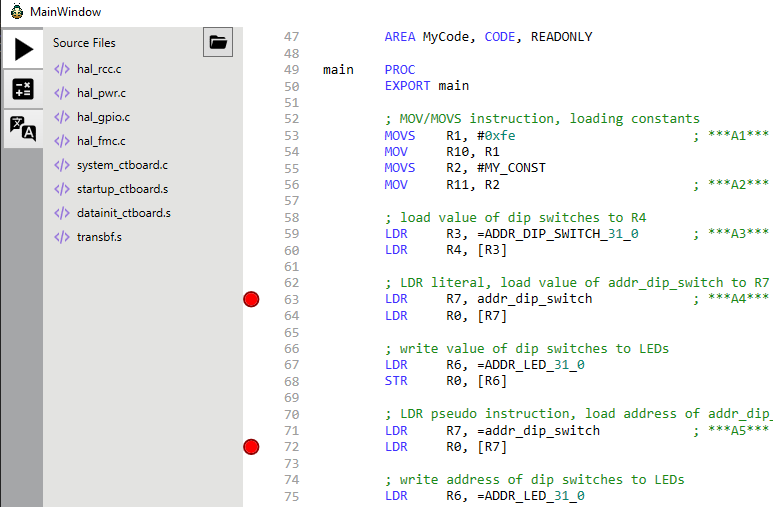This screenshot has height=507, width=773.
Task: Open datainit_ctboard.s file
Action: pyautogui.click(x=123, y=213)
